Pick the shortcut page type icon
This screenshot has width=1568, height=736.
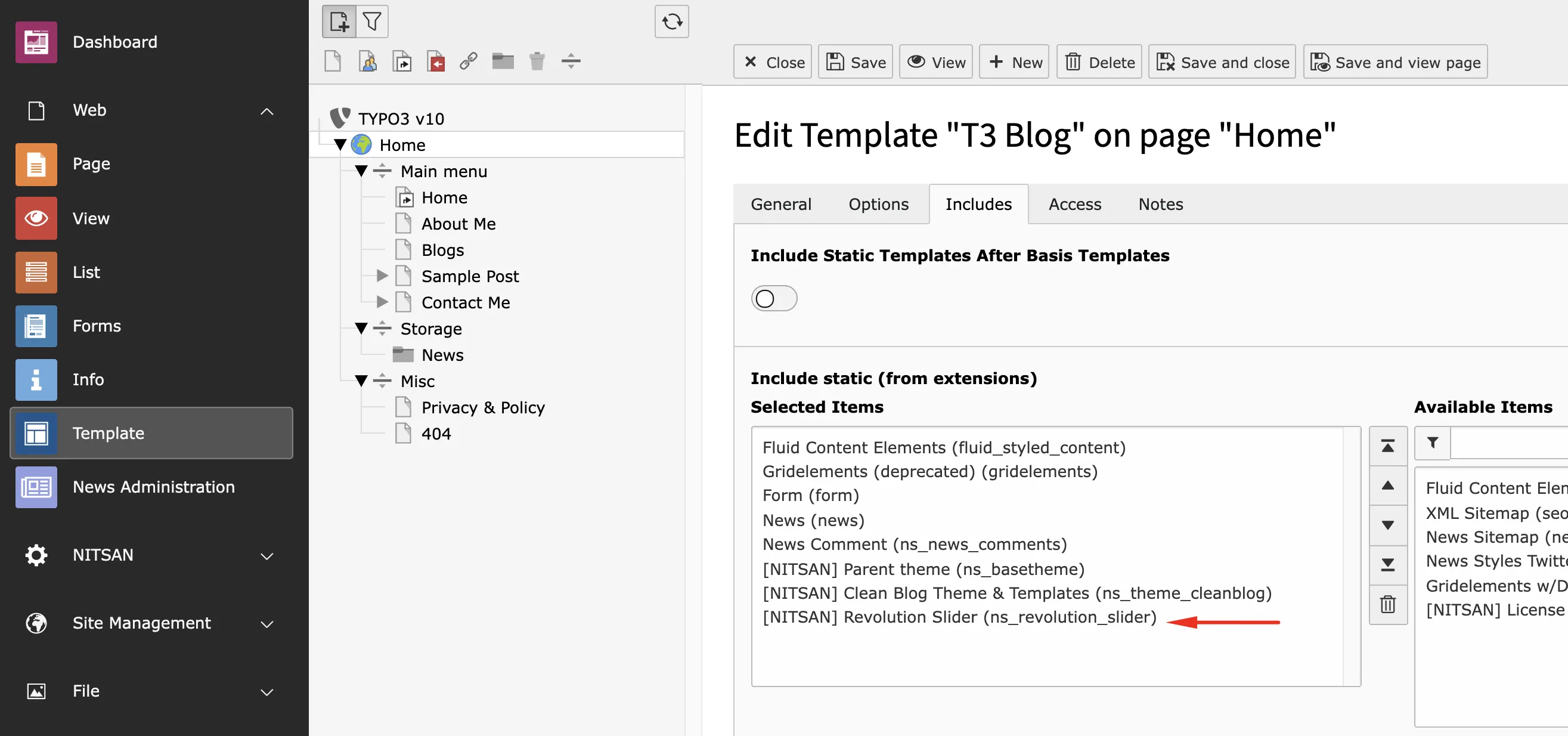(402, 61)
